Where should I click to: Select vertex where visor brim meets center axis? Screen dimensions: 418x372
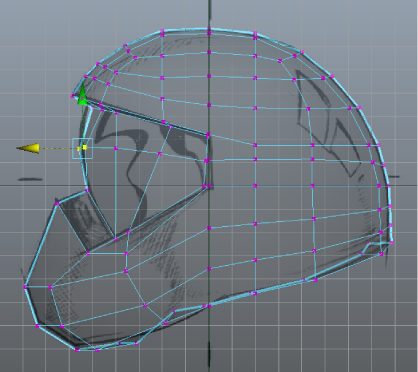(208, 135)
